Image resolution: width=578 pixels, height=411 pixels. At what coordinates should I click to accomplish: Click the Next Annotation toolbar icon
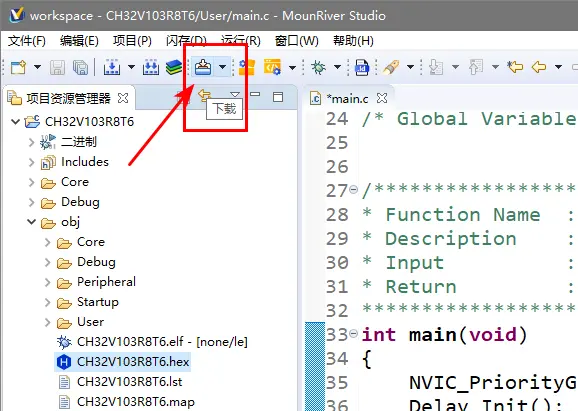[436, 67]
